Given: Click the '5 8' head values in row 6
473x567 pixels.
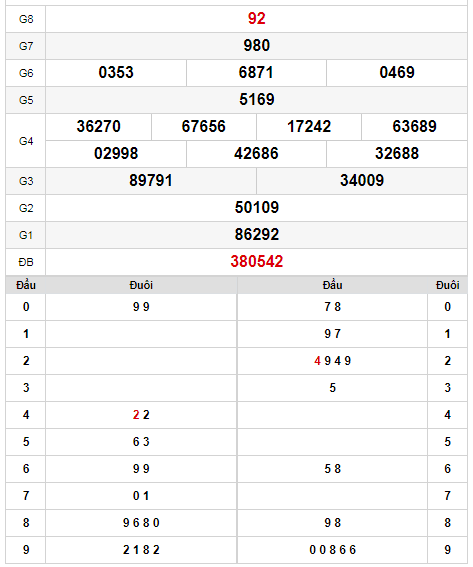Looking at the screenshot, I should coord(332,469).
